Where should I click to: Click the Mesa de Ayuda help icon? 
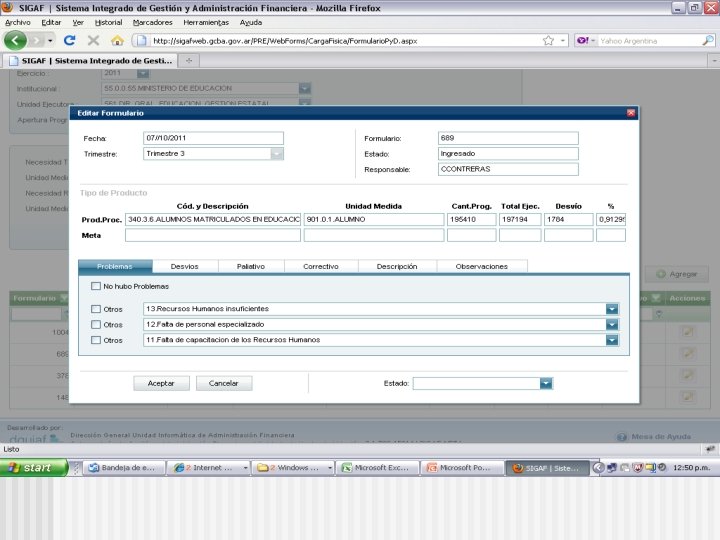tap(622, 437)
